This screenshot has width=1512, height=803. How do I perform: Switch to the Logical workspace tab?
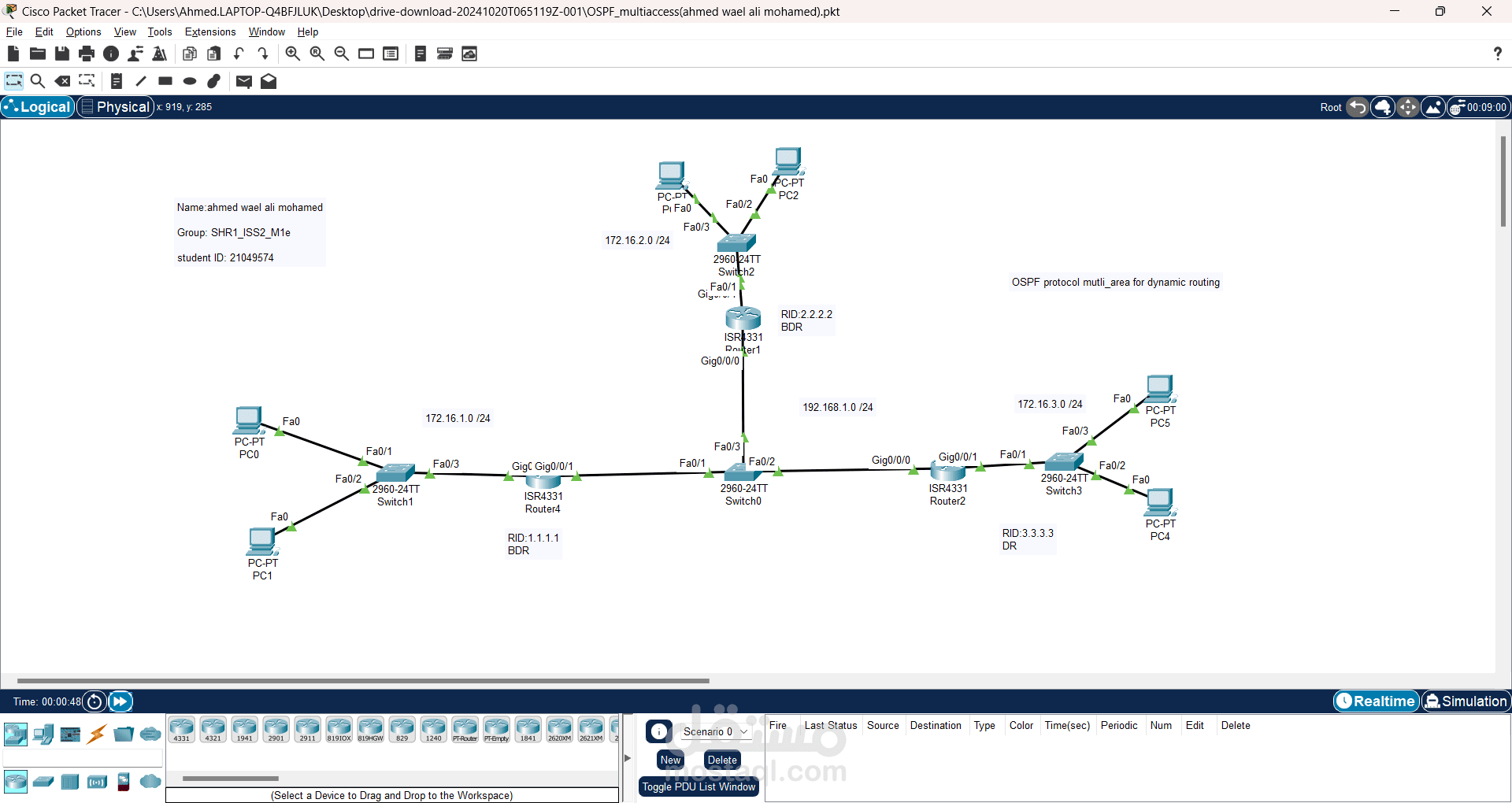pyautogui.click(x=38, y=107)
